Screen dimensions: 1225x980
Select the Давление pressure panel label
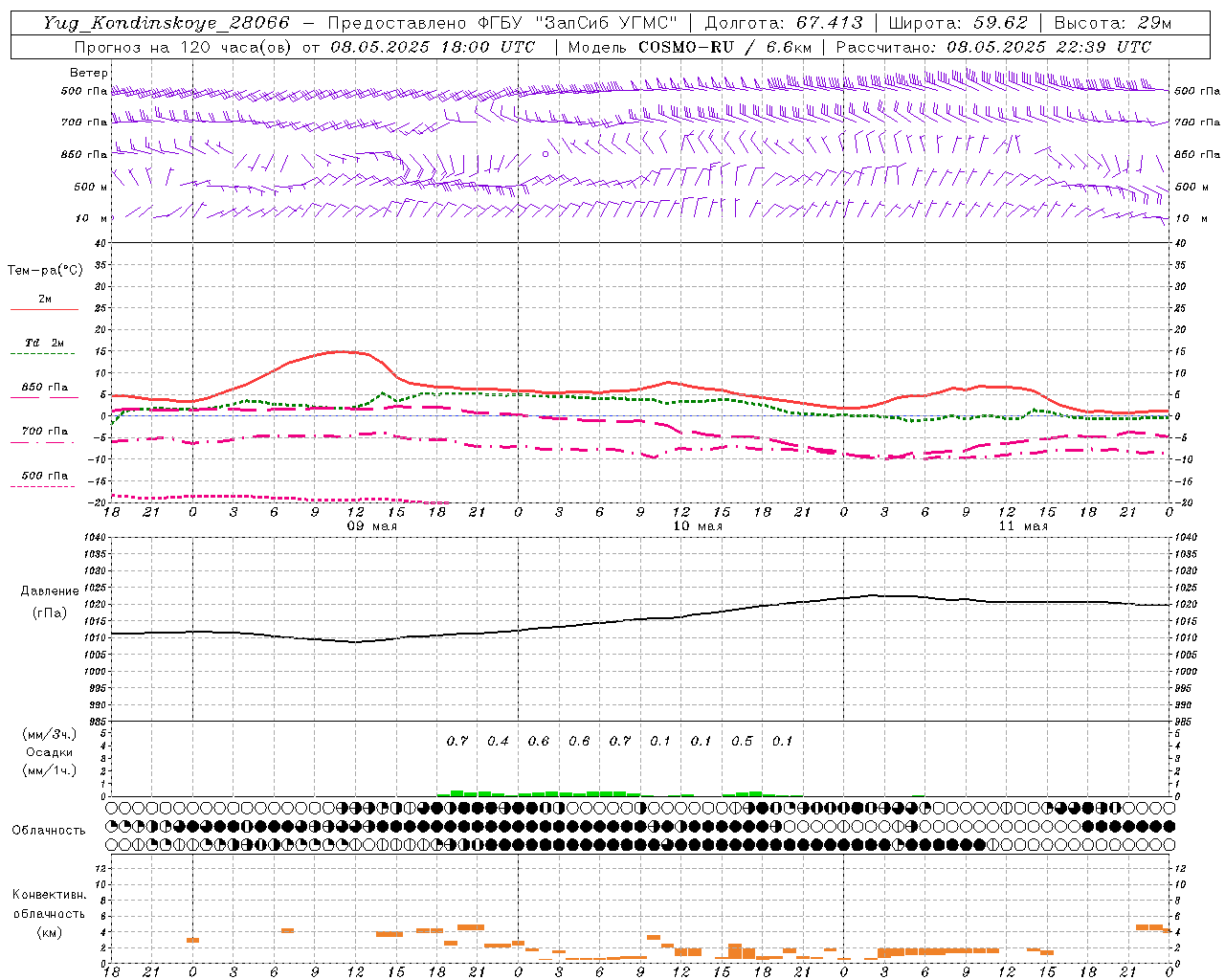(50, 591)
